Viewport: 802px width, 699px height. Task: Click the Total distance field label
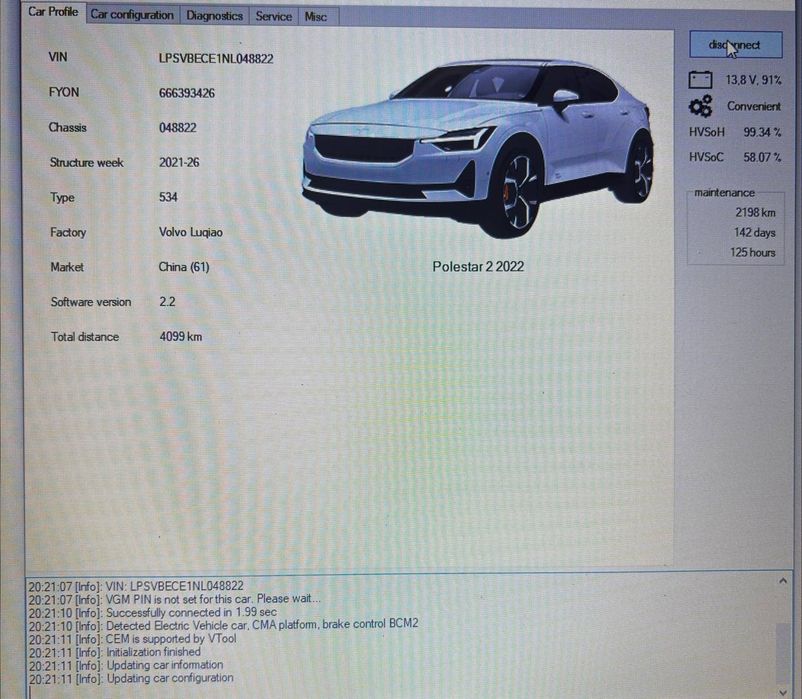click(85, 336)
